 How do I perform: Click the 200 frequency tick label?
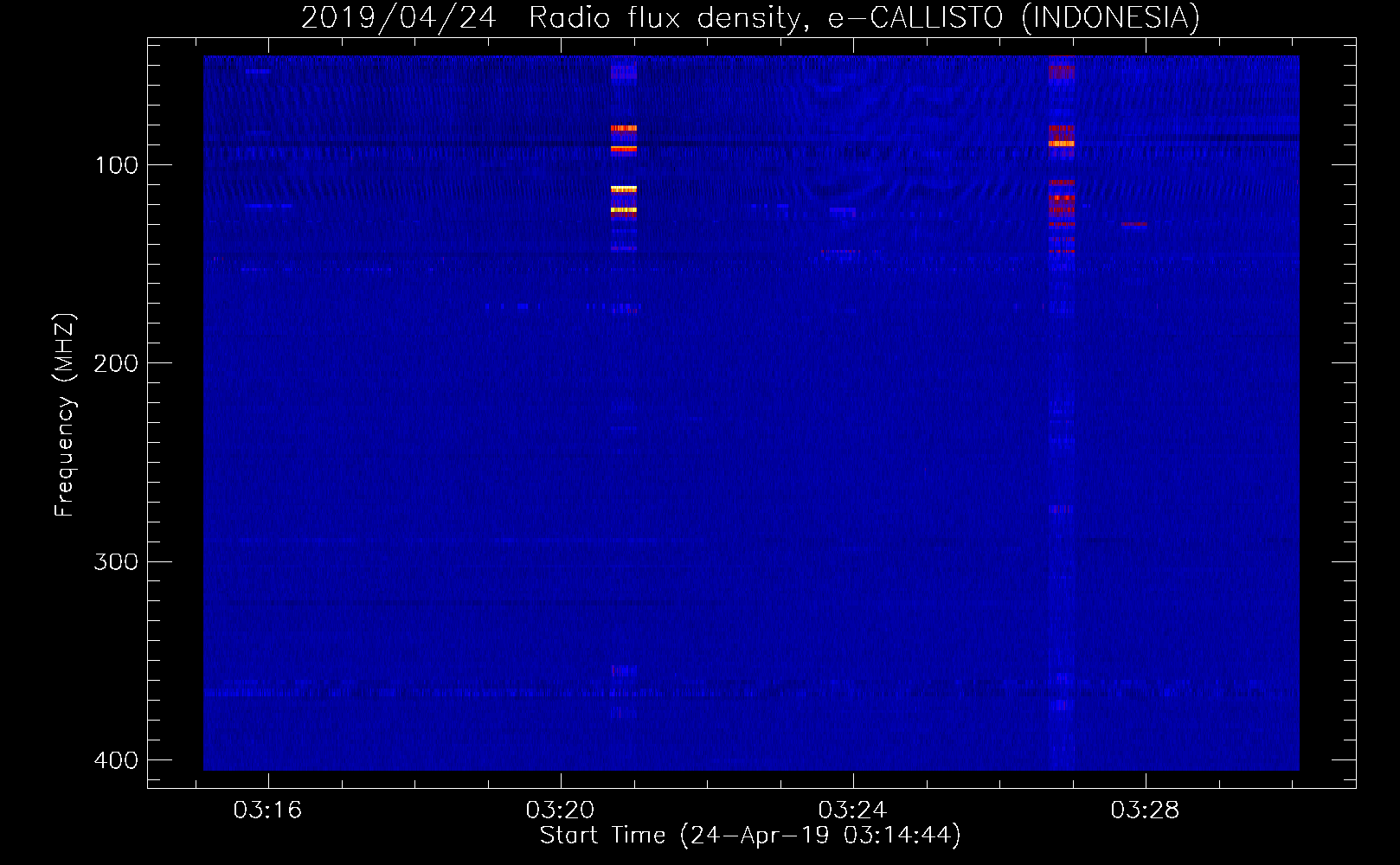click(x=117, y=363)
